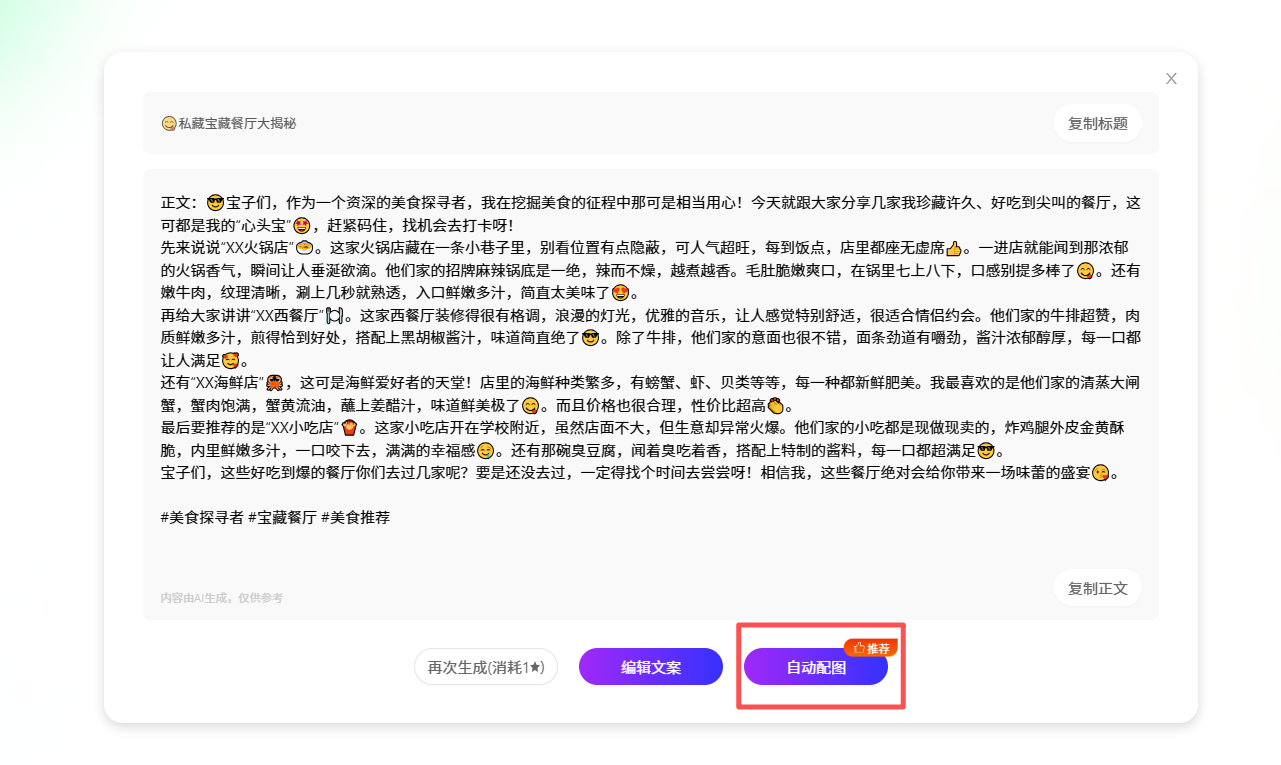Click the fries emoji after XX小吃店

coord(349,428)
